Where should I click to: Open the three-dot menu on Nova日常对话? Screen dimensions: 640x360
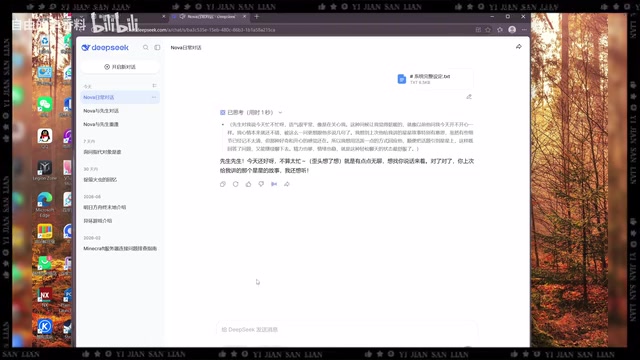[154, 97]
